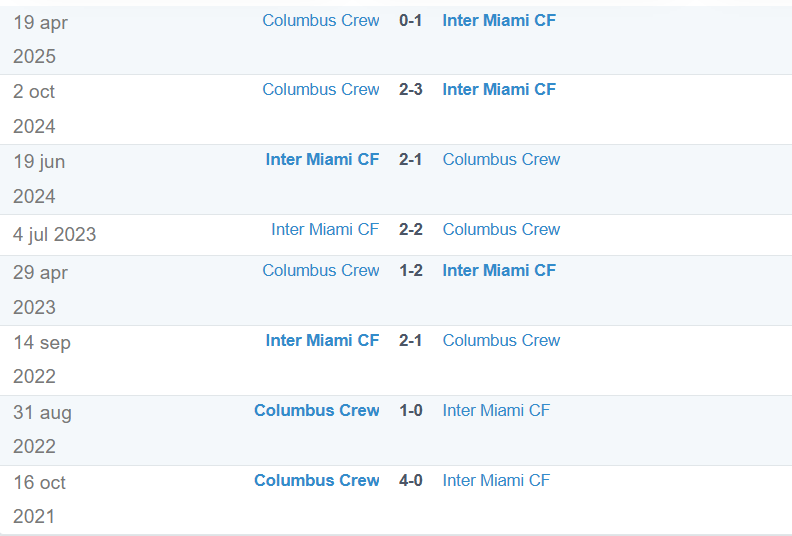Click Columbus Crew in the 19 Jun 2024 row
This screenshot has width=792, height=536.
(501, 159)
